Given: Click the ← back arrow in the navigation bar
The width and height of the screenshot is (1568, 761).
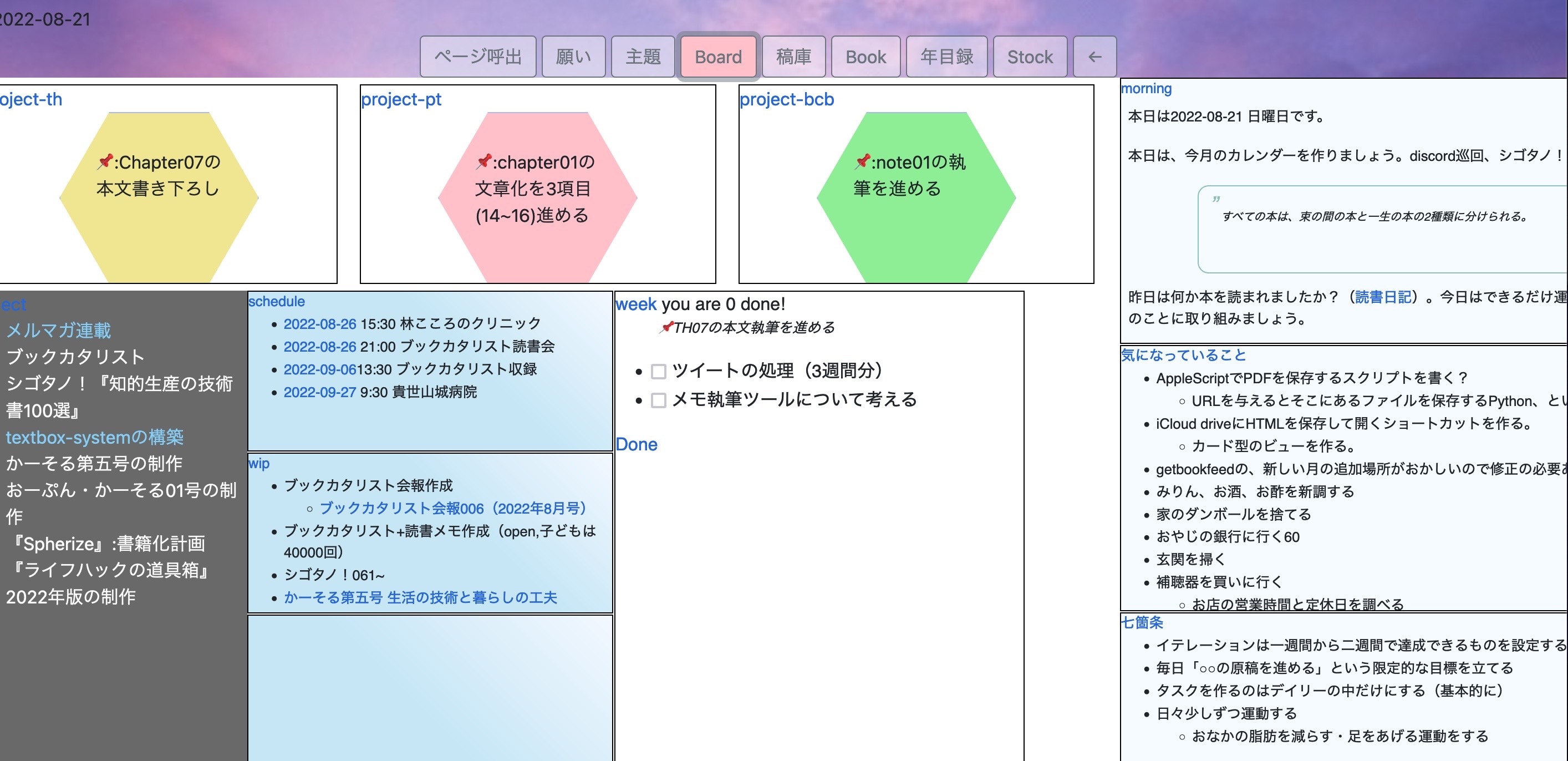Looking at the screenshot, I should (1094, 57).
